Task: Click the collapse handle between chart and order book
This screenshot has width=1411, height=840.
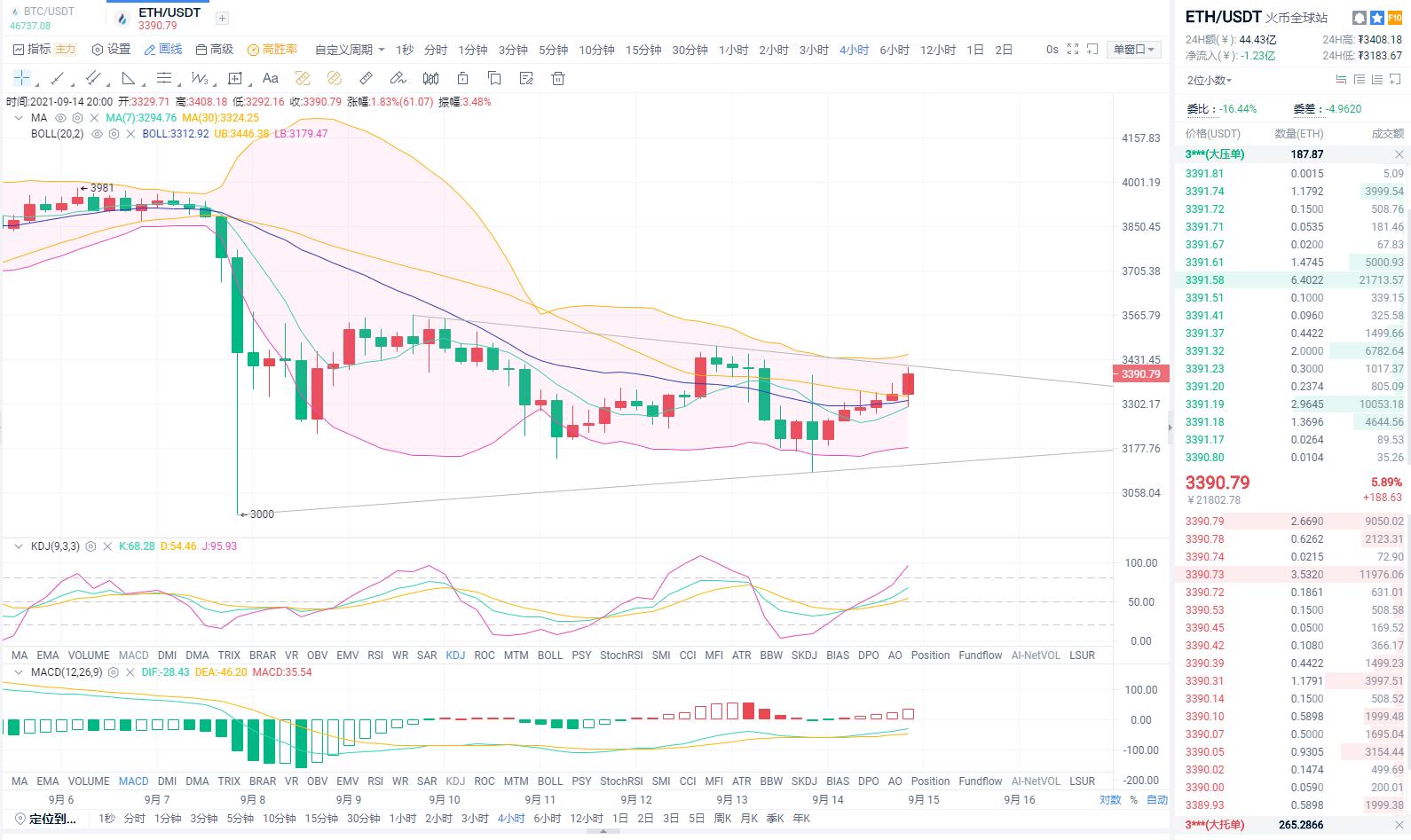Action: point(1170,428)
